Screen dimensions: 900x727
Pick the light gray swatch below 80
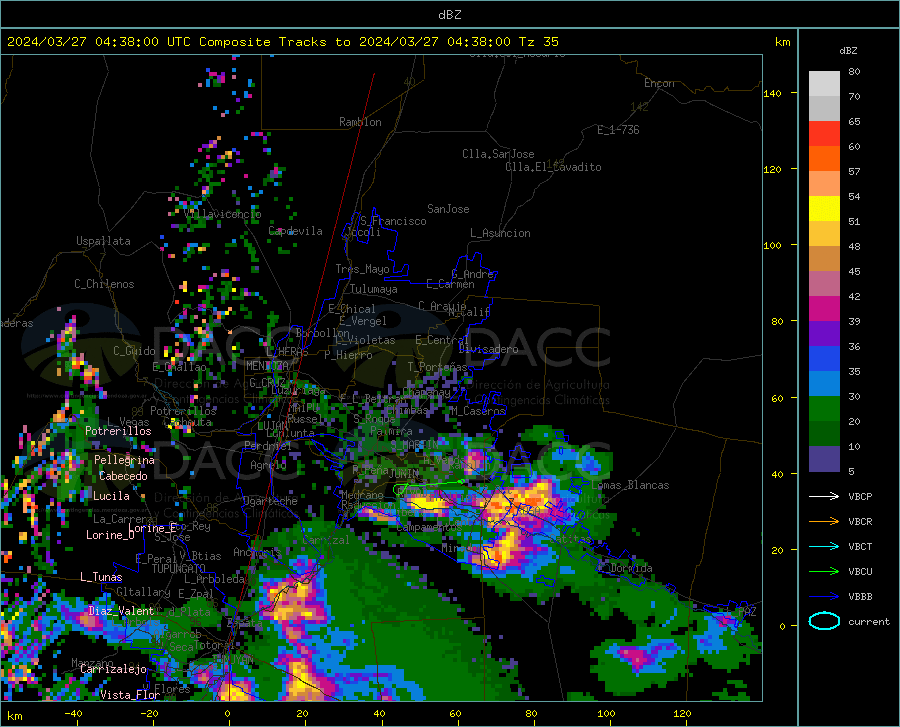pyautogui.click(x=824, y=84)
